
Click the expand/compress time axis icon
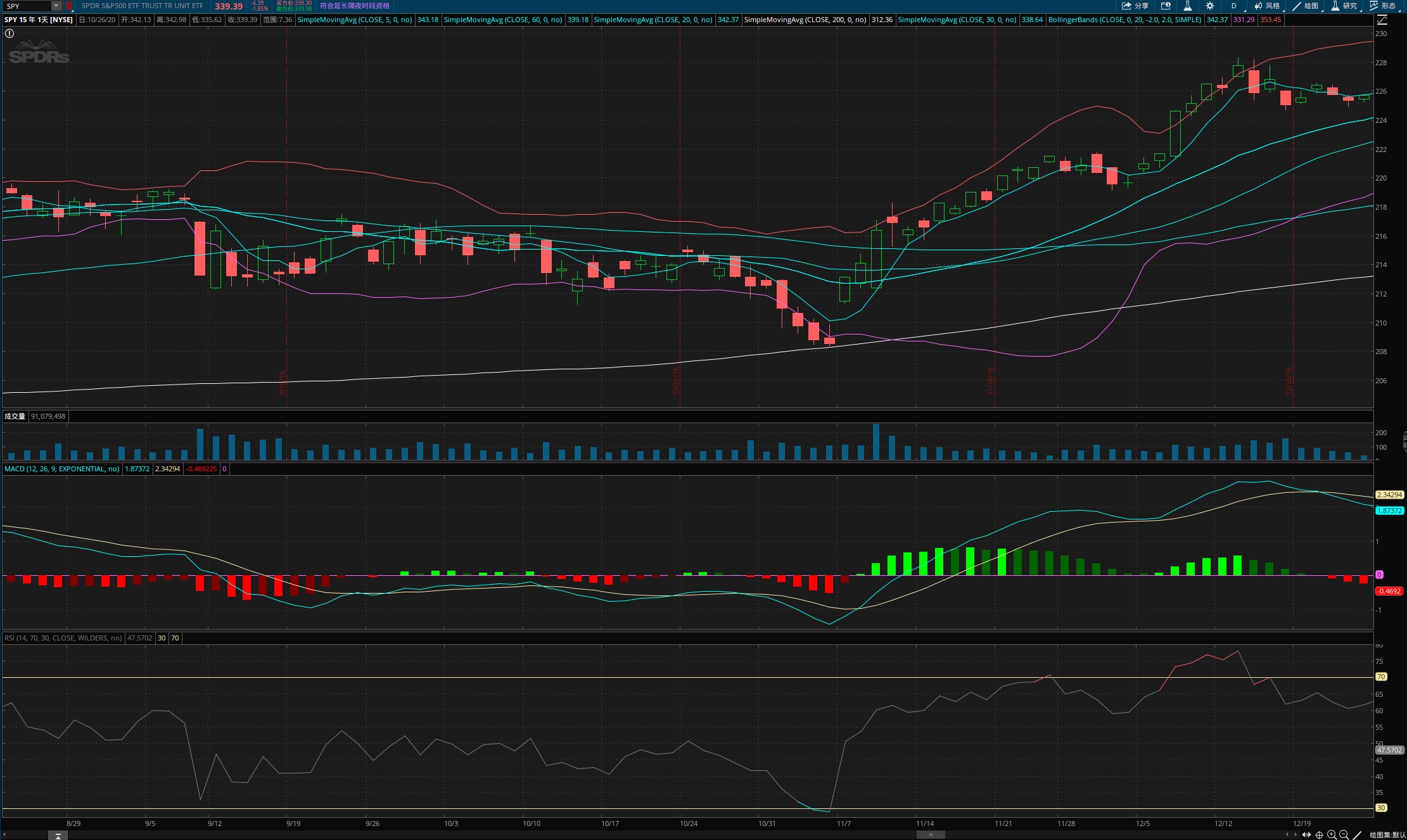click(x=1306, y=835)
